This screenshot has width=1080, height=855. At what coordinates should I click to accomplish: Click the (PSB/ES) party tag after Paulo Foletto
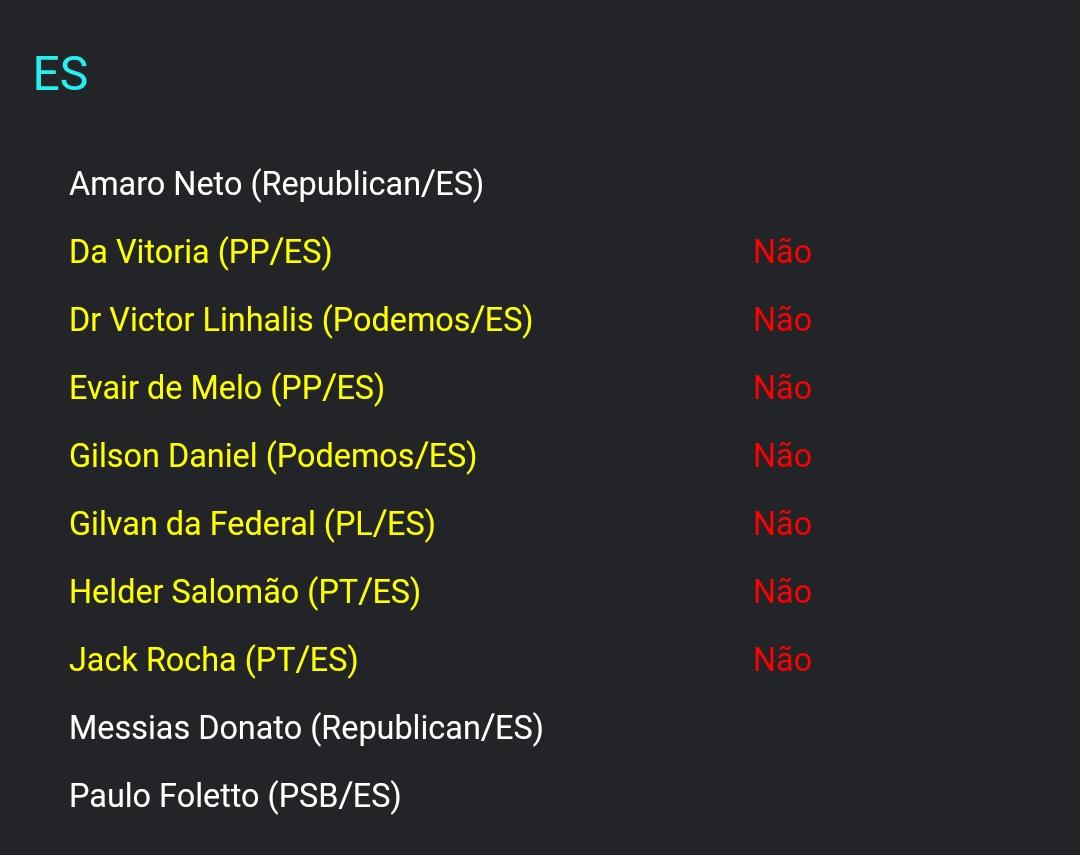(x=334, y=796)
